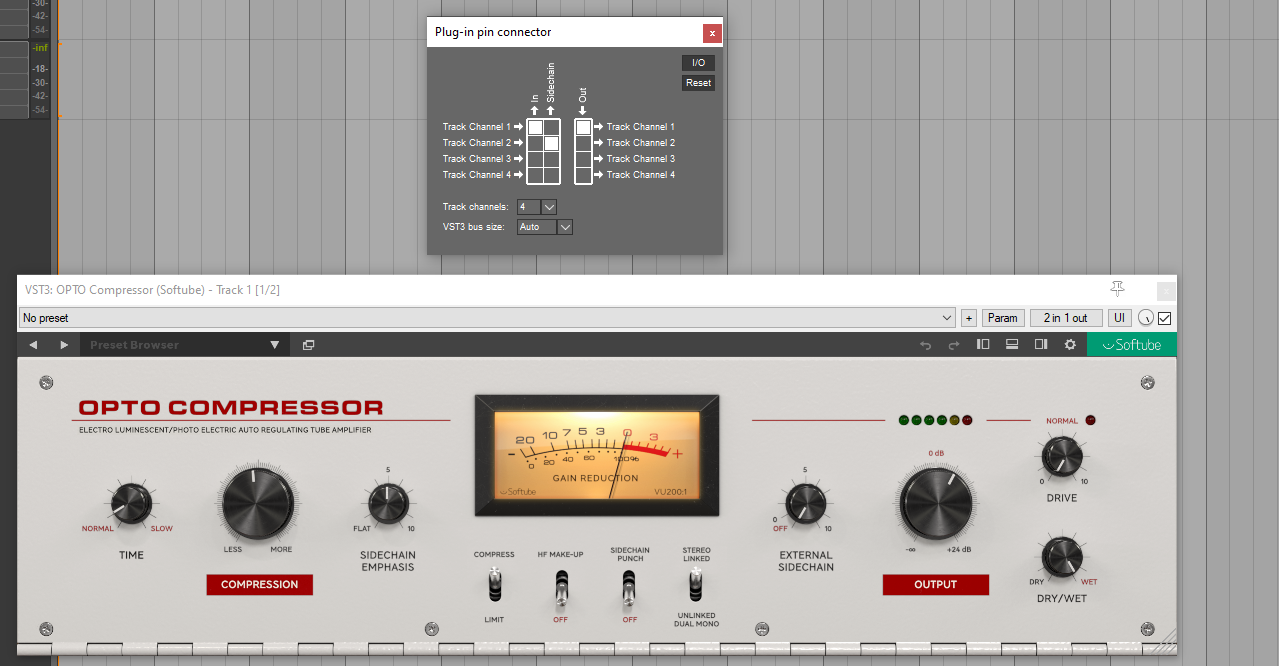
Task: Go to previous preset with left arrow
Action: 33,345
